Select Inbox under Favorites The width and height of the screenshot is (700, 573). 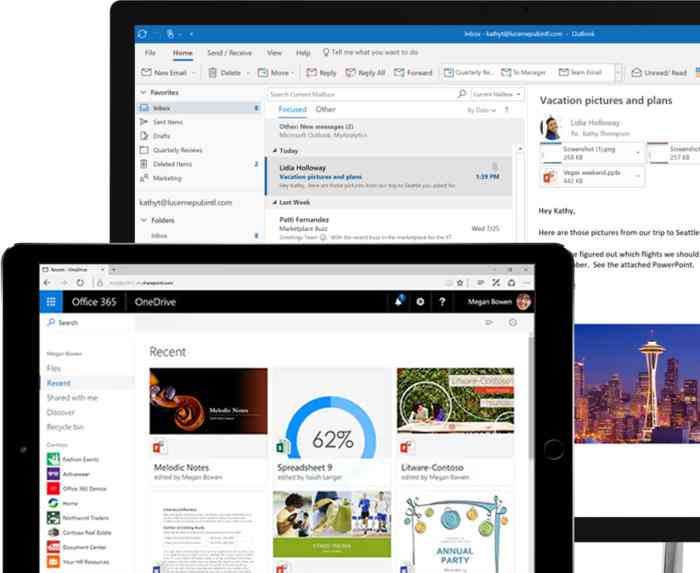tap(200, 108)
